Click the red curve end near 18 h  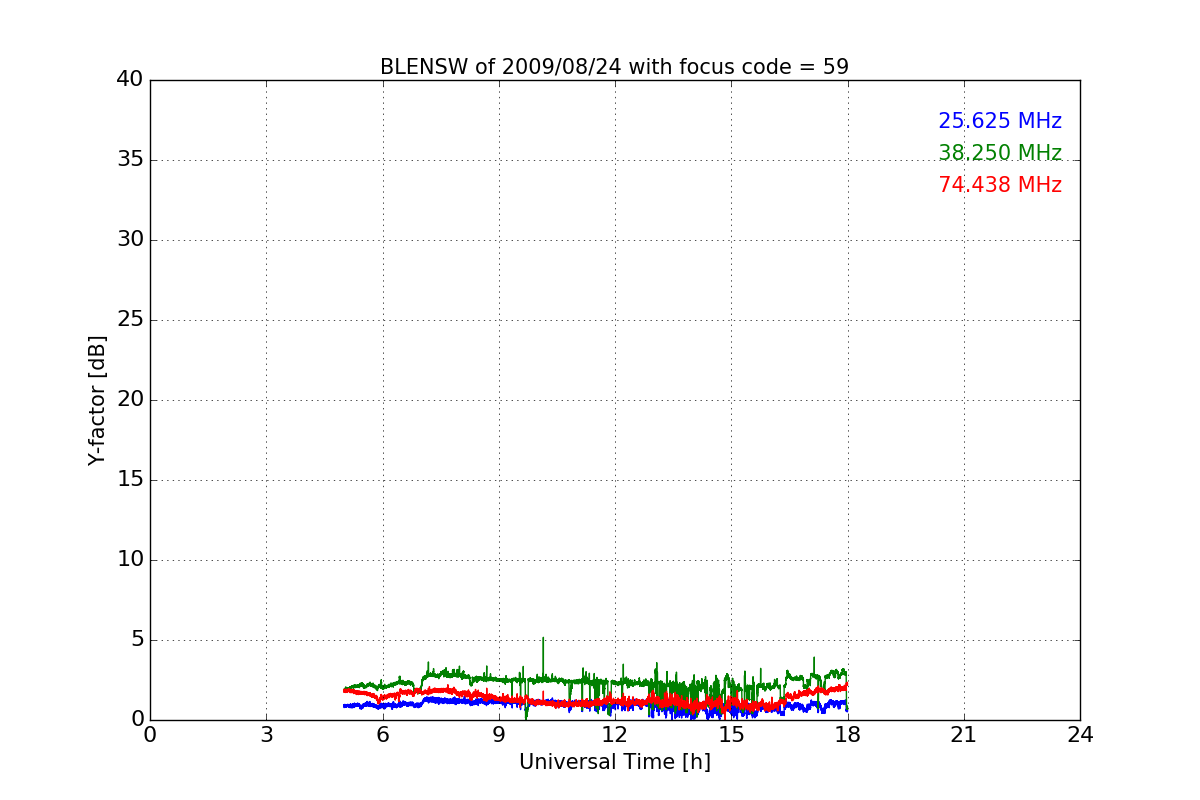[x=846, y=686]
